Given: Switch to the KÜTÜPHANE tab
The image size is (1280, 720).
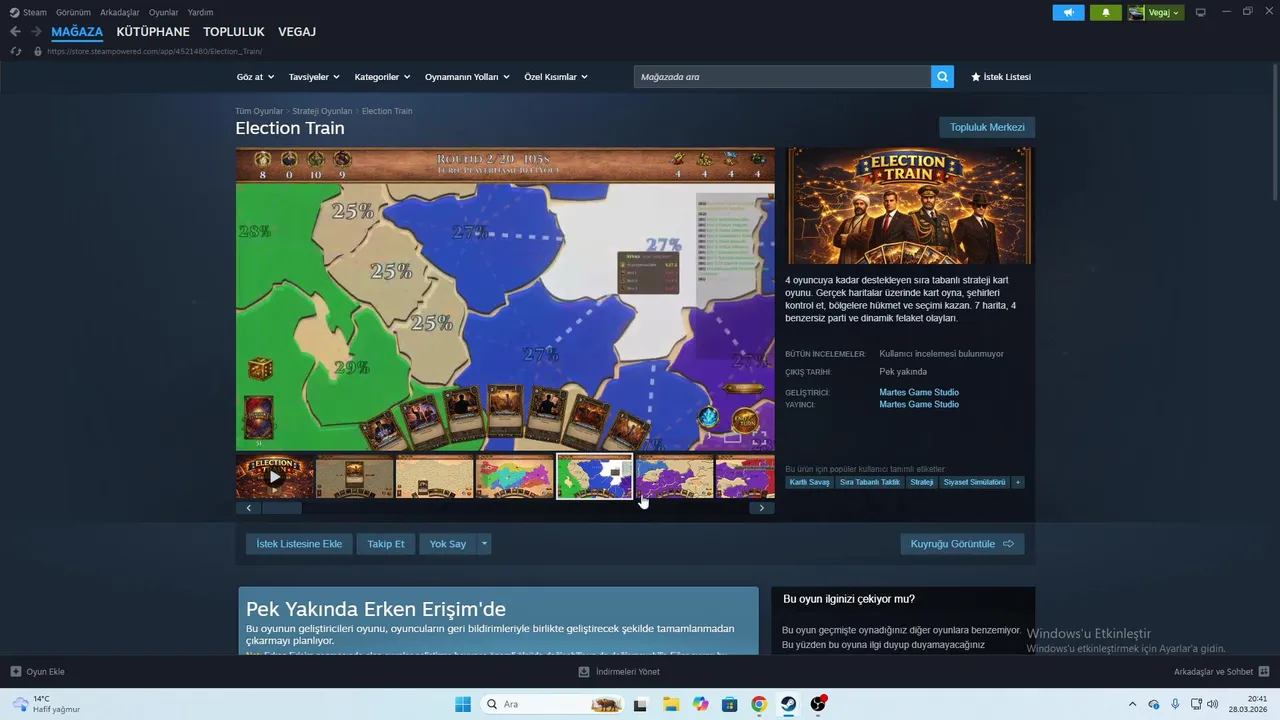Looking at the screenshot, I should point(153,32).
